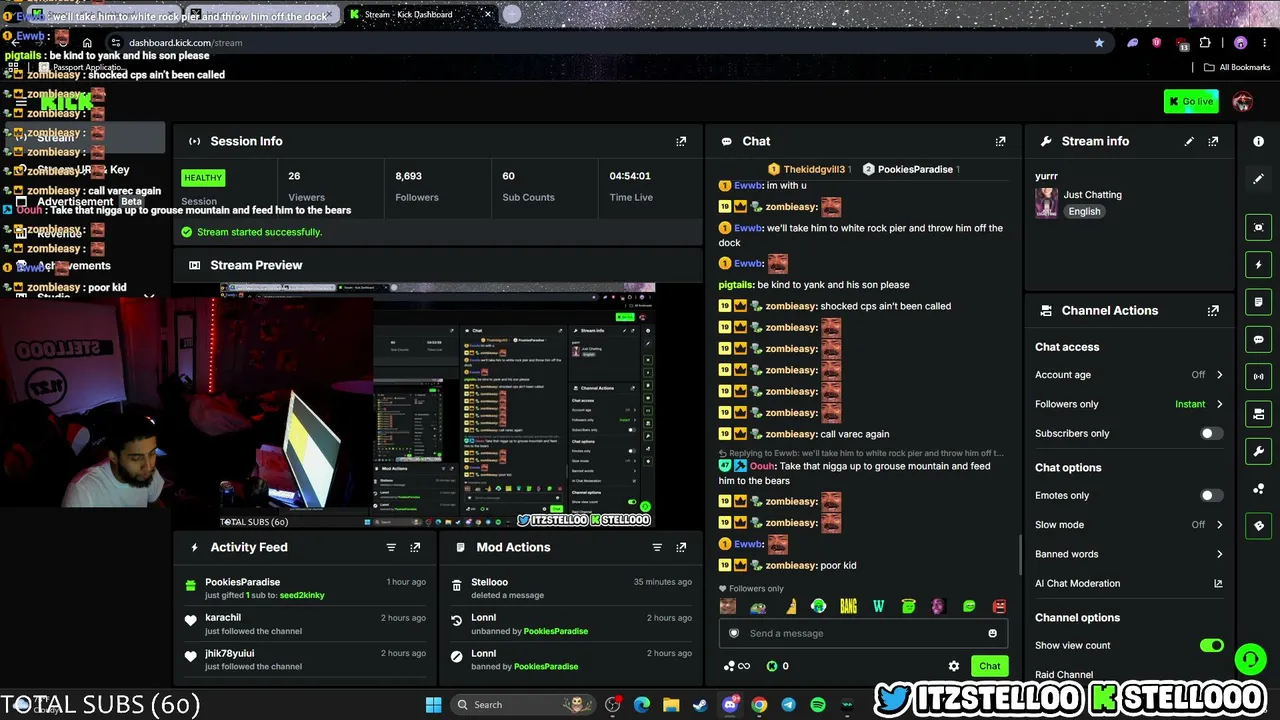
Task: Filter the Mod Actions list
Action: click(657, 547)
